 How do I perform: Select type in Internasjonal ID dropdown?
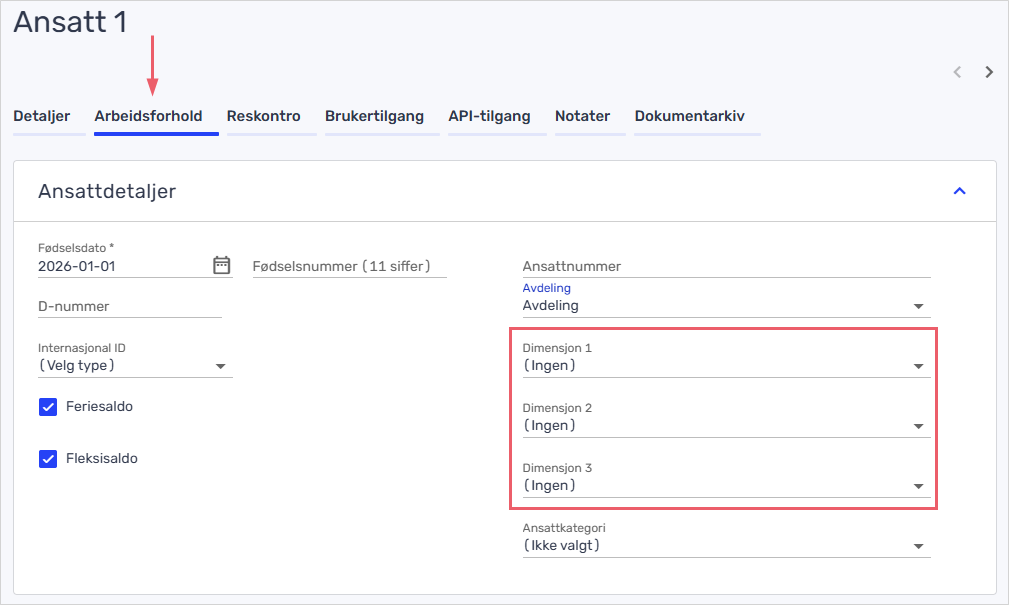(134, 366)
